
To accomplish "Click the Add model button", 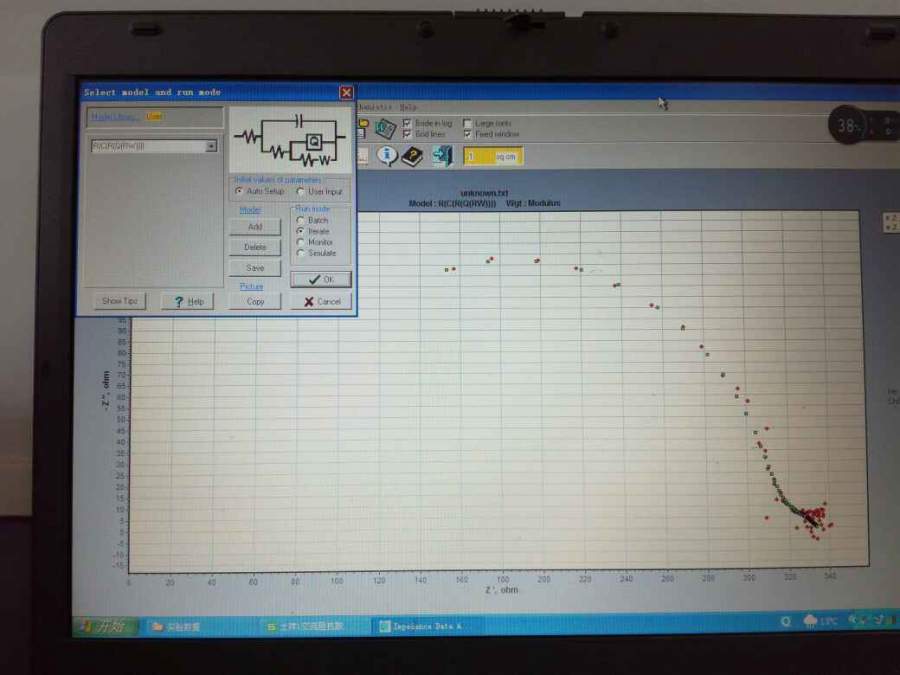I will coord(255,227).
